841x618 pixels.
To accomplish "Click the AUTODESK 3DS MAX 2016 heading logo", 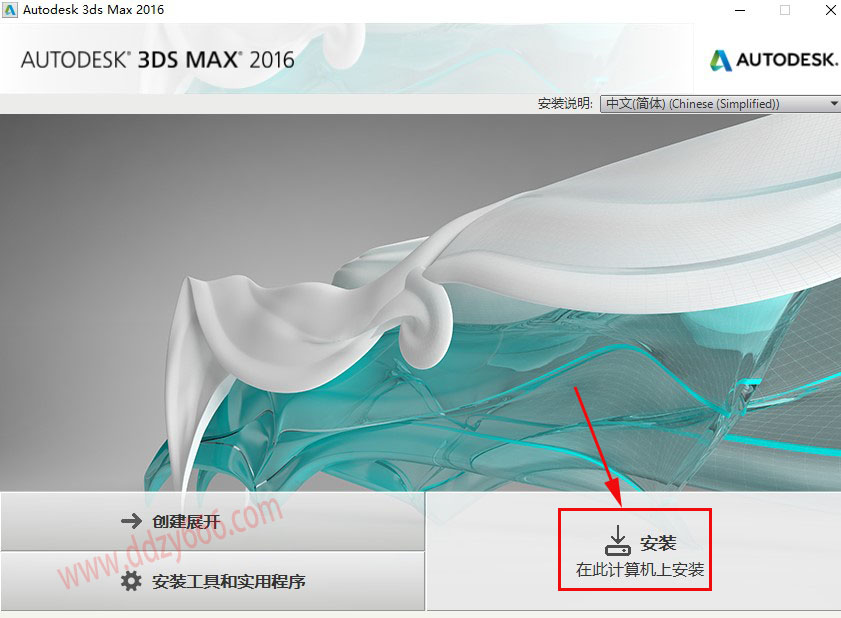I will (x=157, y=60).
